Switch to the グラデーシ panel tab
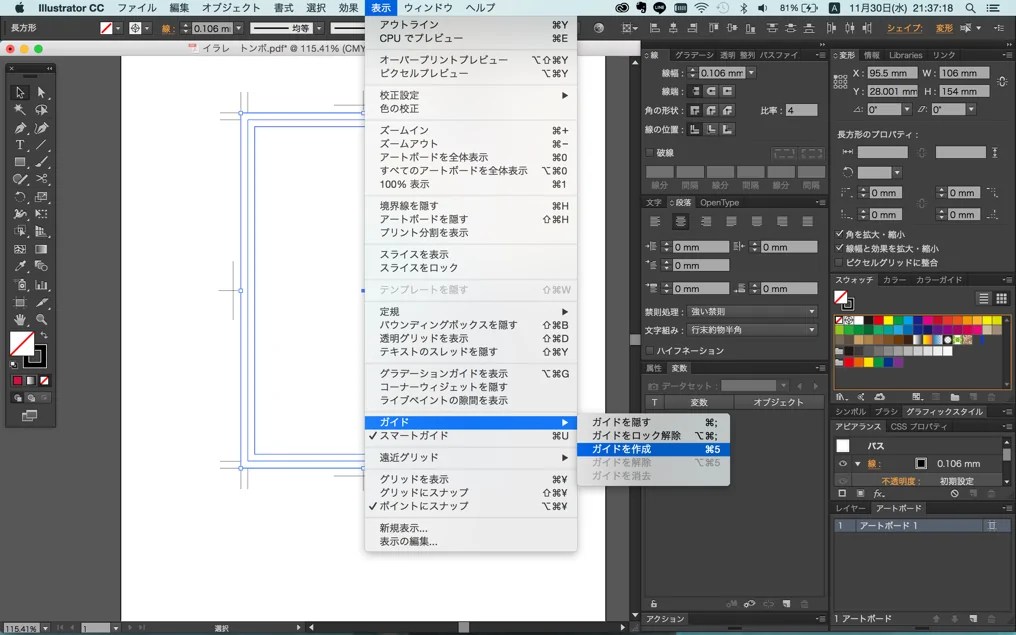Viewport: 1016px width, 635px height. coord(693,55)
